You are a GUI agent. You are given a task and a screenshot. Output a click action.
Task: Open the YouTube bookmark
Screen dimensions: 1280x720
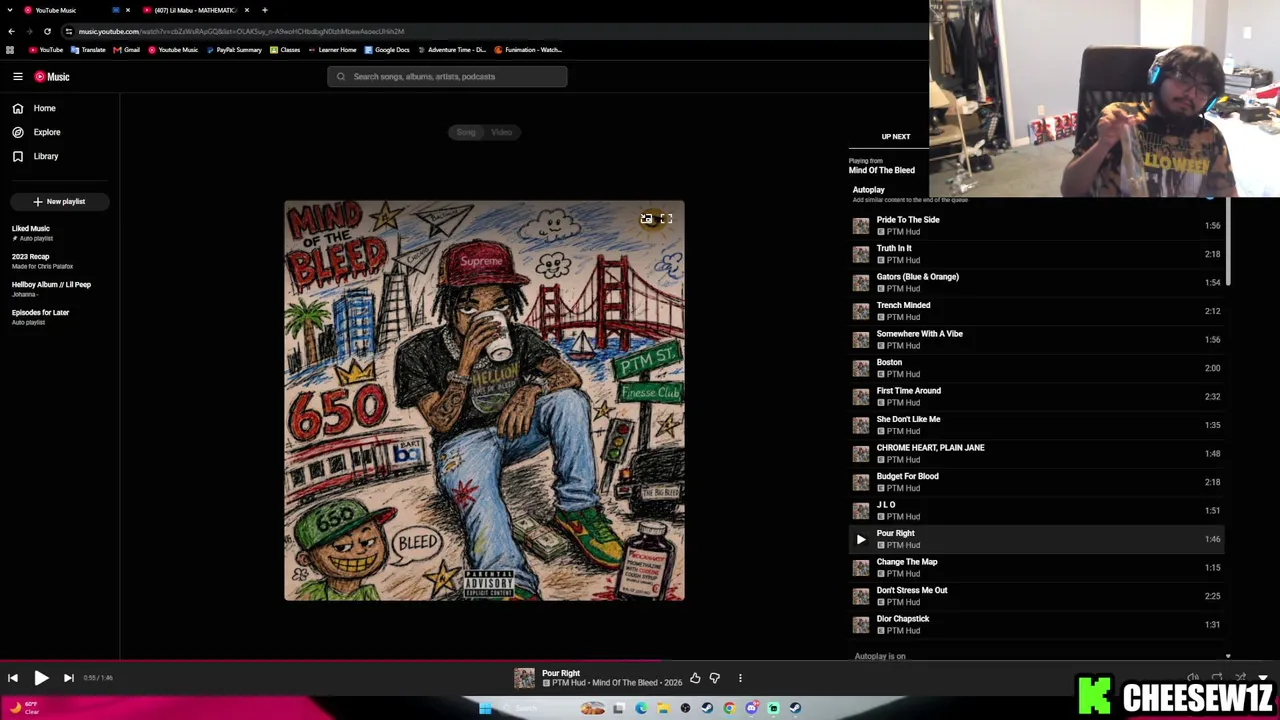coord(46,50)
